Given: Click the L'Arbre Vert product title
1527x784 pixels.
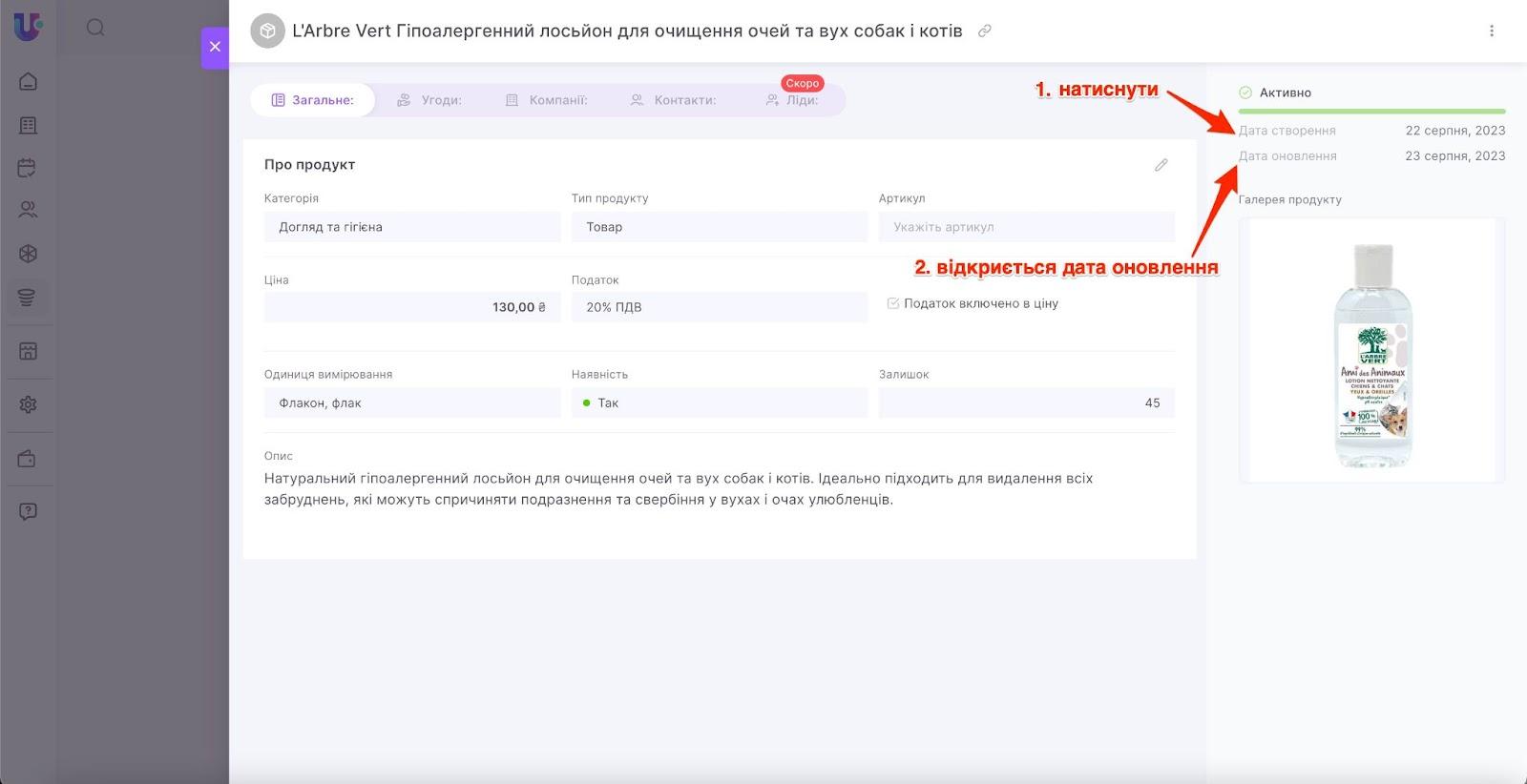Looking at the screenshot, I should pyautogui.click(x=627, y=31).
